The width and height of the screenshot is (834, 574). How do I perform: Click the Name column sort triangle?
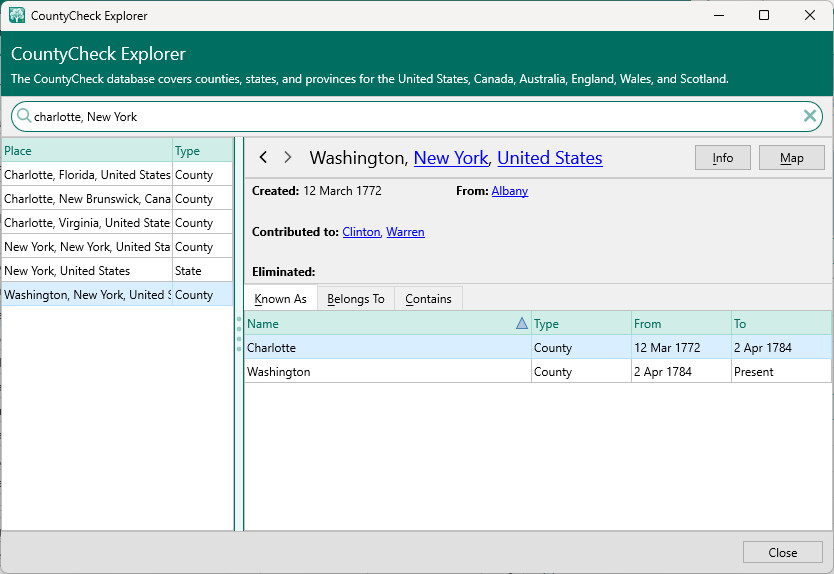[x=522, y=323]
